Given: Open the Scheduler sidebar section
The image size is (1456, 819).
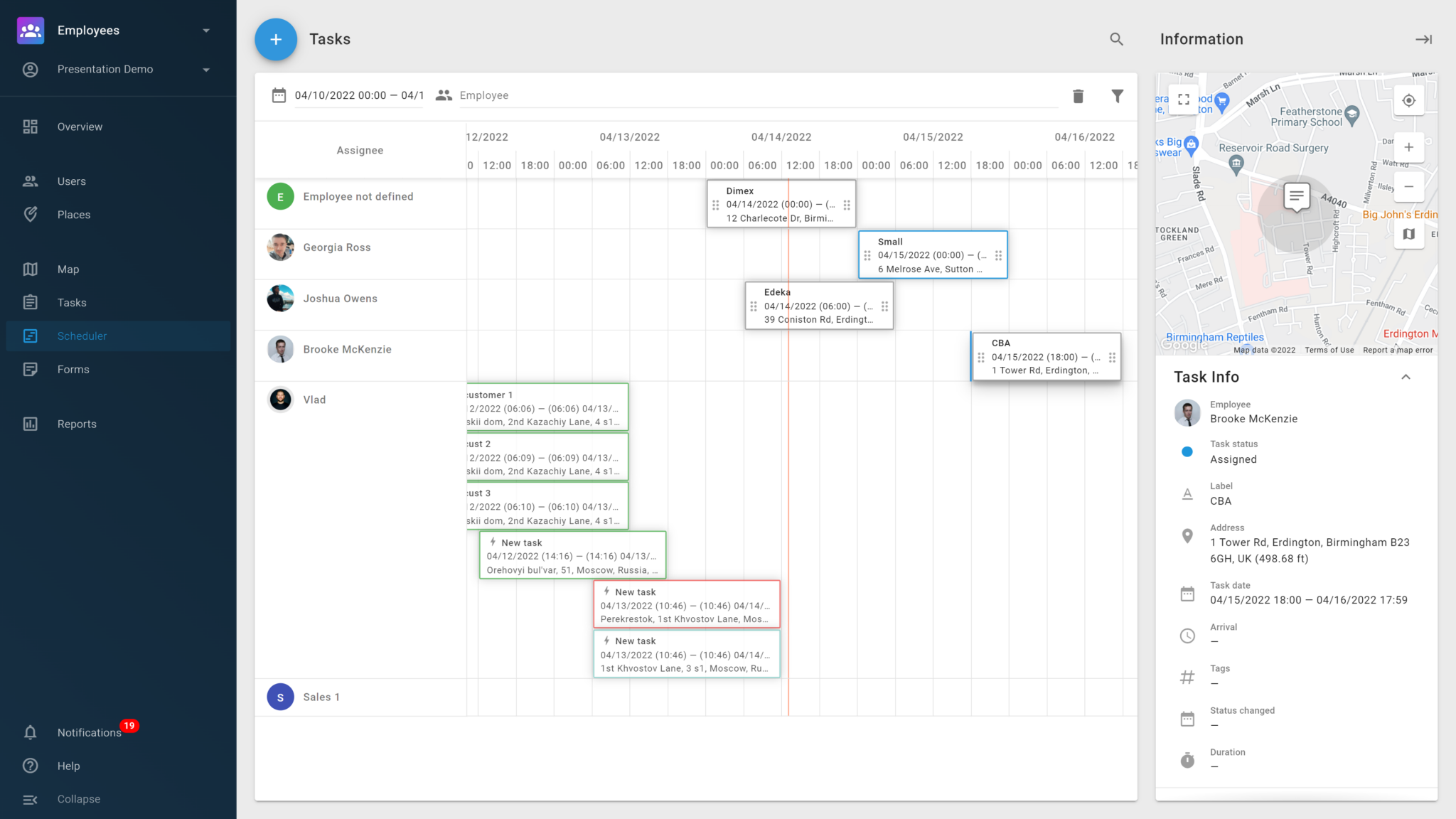Looking at the screenshot, I should click(x=82, y=336).
